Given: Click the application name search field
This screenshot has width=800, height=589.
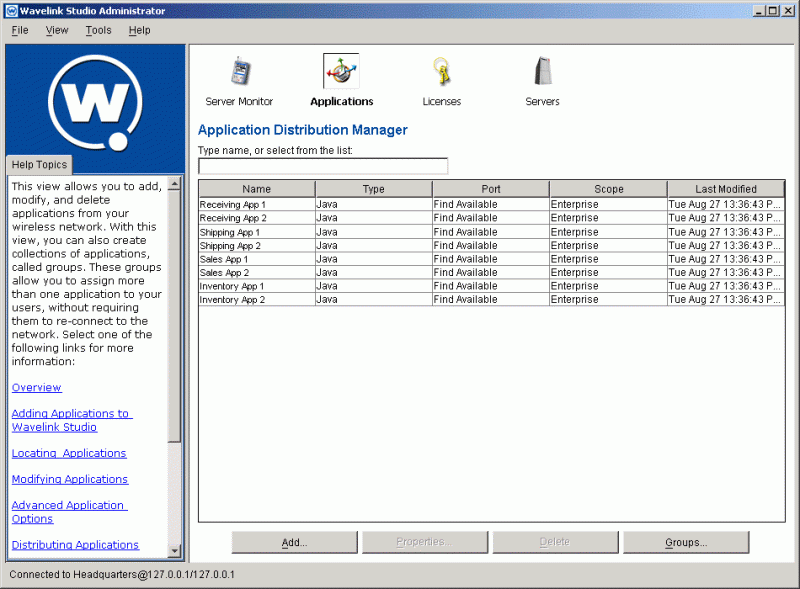Looking at the screenshot, I should (323, 166).
